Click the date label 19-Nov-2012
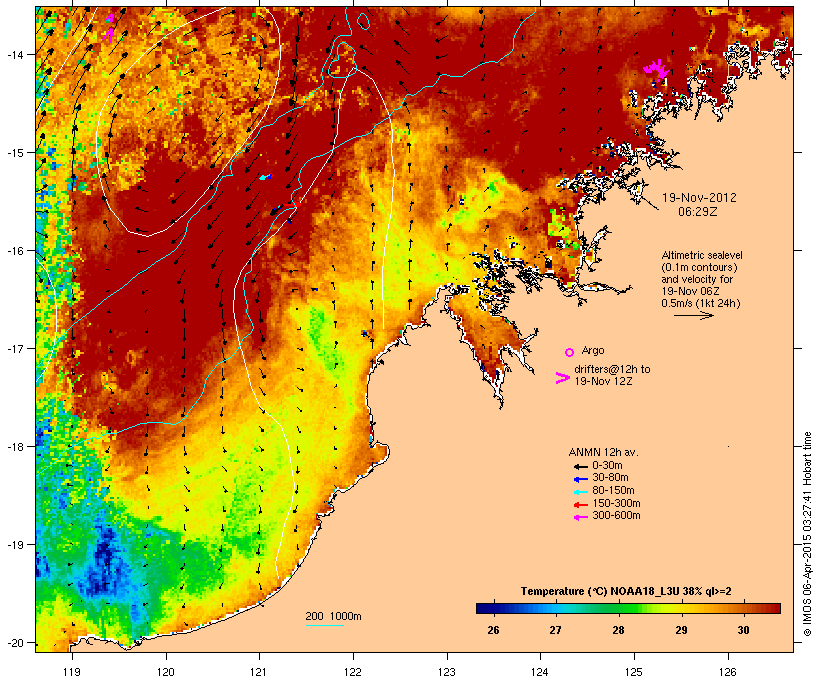The image size is (820, 680). coord(699,198)
